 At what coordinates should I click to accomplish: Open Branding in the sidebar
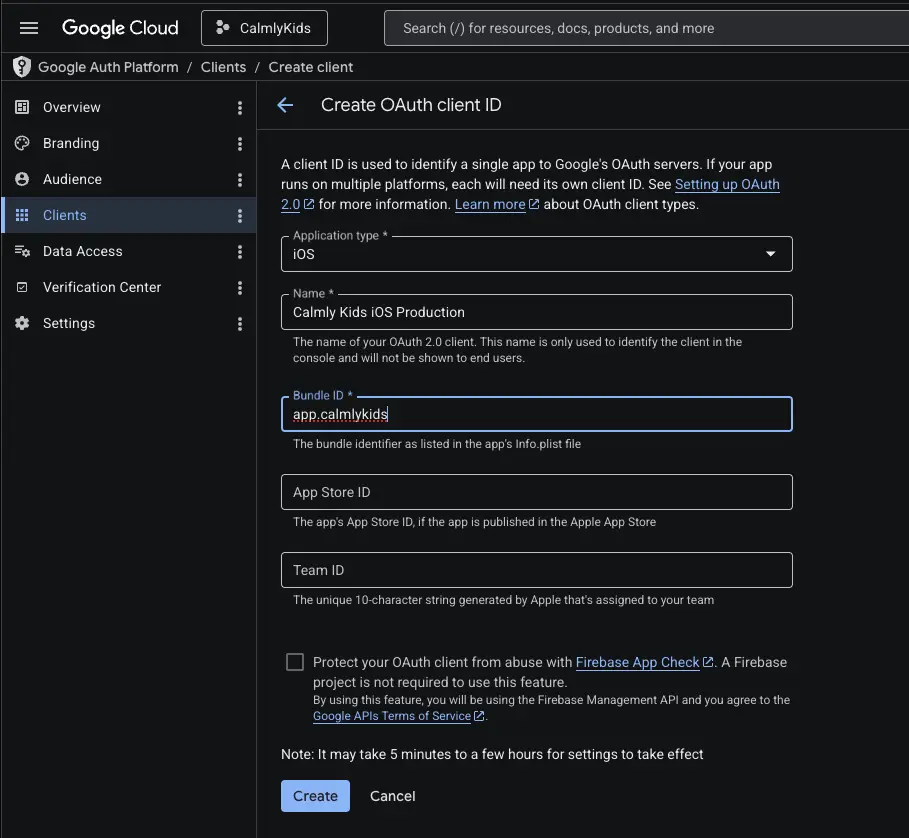coord(129,143)
